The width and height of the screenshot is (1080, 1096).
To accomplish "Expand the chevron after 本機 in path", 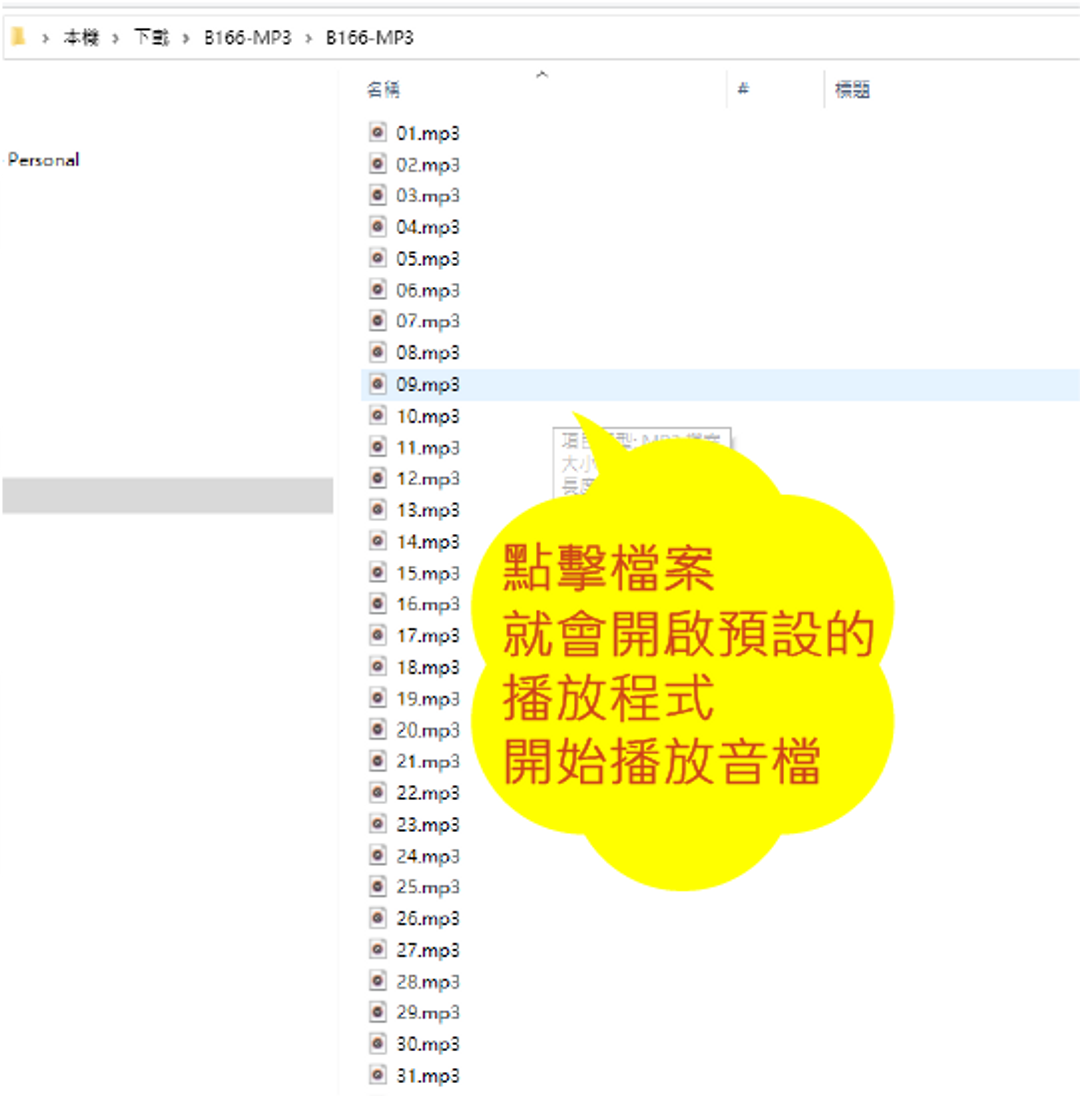I will 116,38.
